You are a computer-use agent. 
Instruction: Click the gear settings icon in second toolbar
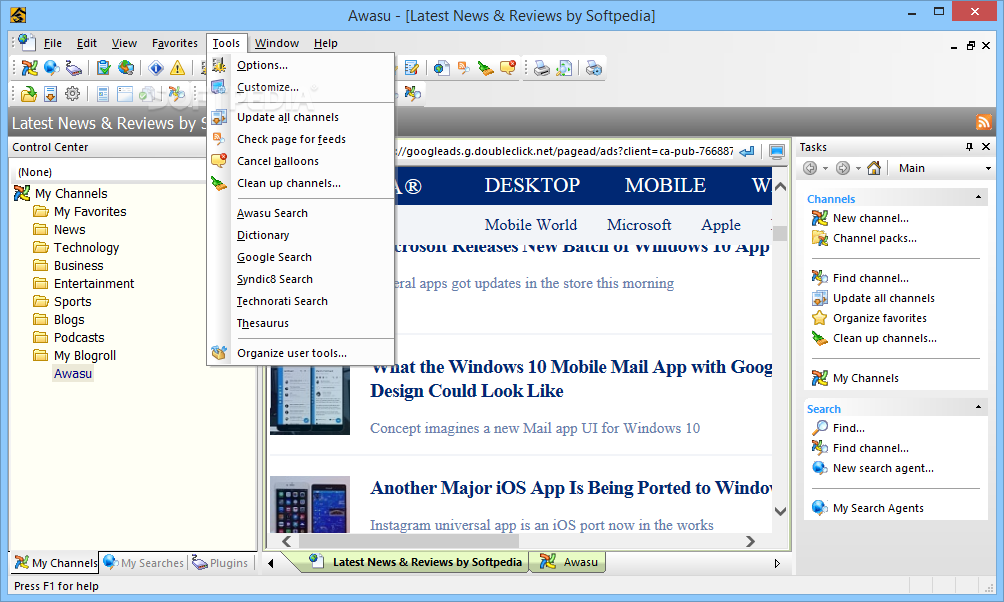(x=72, y=94)
